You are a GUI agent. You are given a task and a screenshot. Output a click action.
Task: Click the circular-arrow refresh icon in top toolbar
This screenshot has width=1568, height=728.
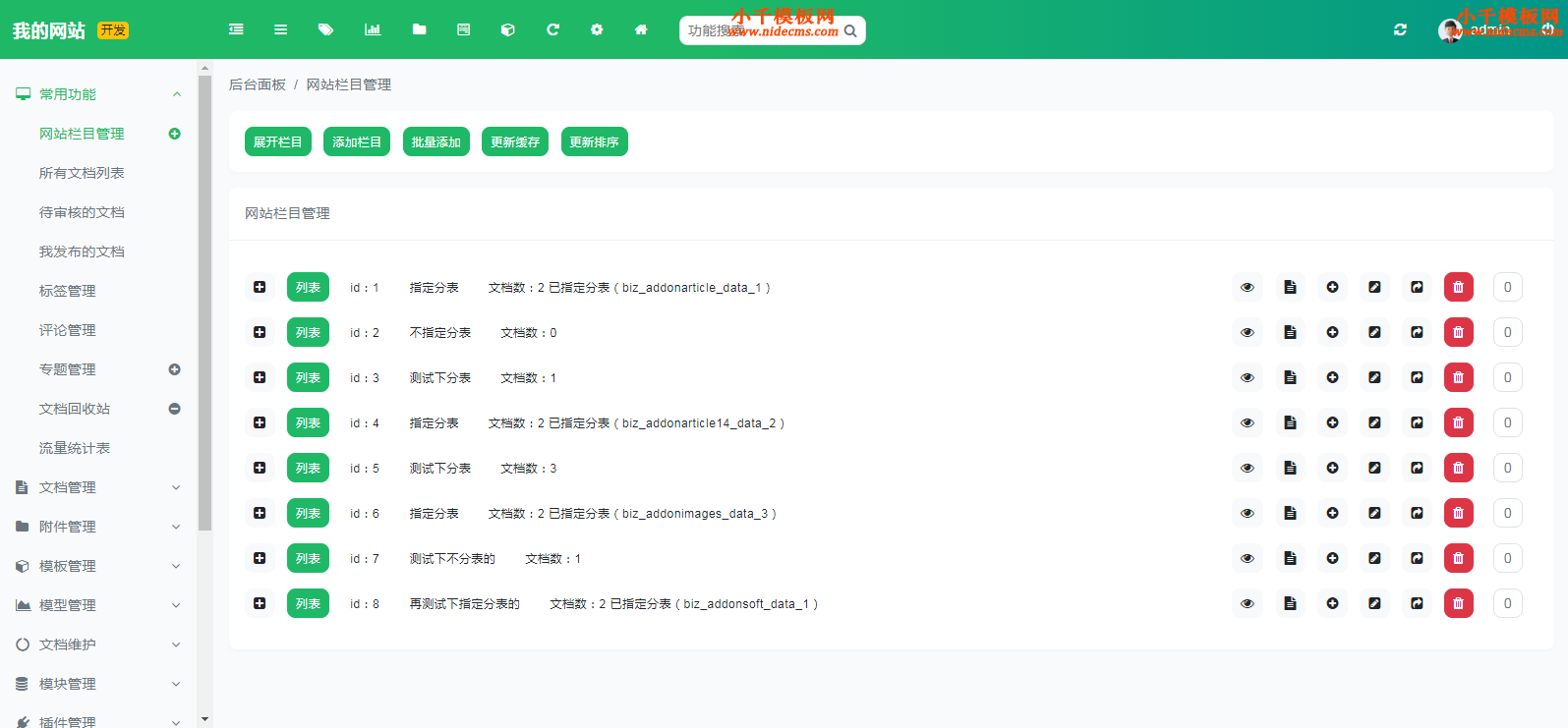[x=552, y=29]
